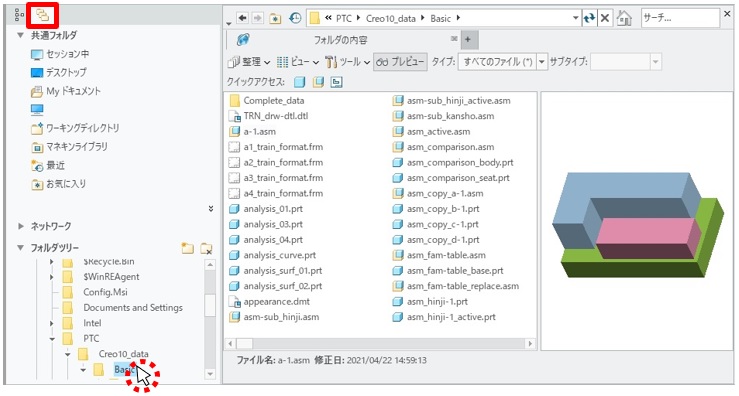Image resolution: width=739 pixels, height=396 pixels.
Task: Go up one folder level
Action: pos(275,18)
